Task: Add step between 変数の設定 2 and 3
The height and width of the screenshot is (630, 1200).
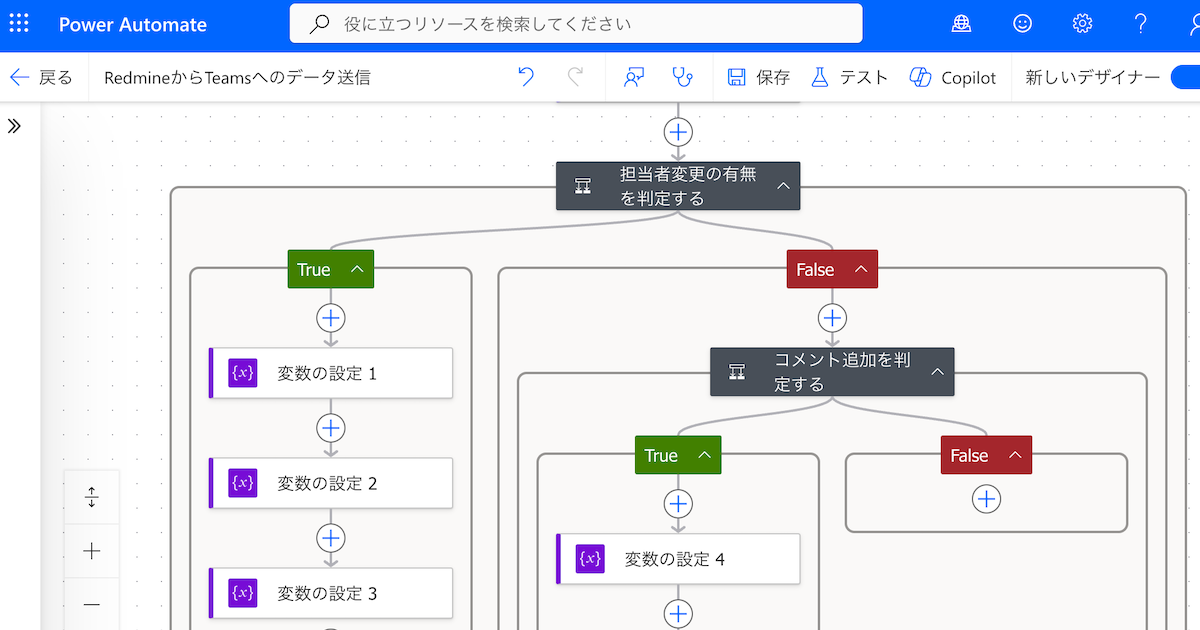Action: 330,538
